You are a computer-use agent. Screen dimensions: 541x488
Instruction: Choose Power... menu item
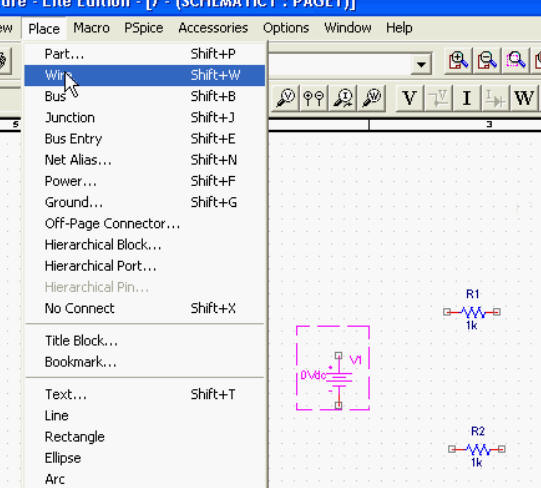[145, 181]
